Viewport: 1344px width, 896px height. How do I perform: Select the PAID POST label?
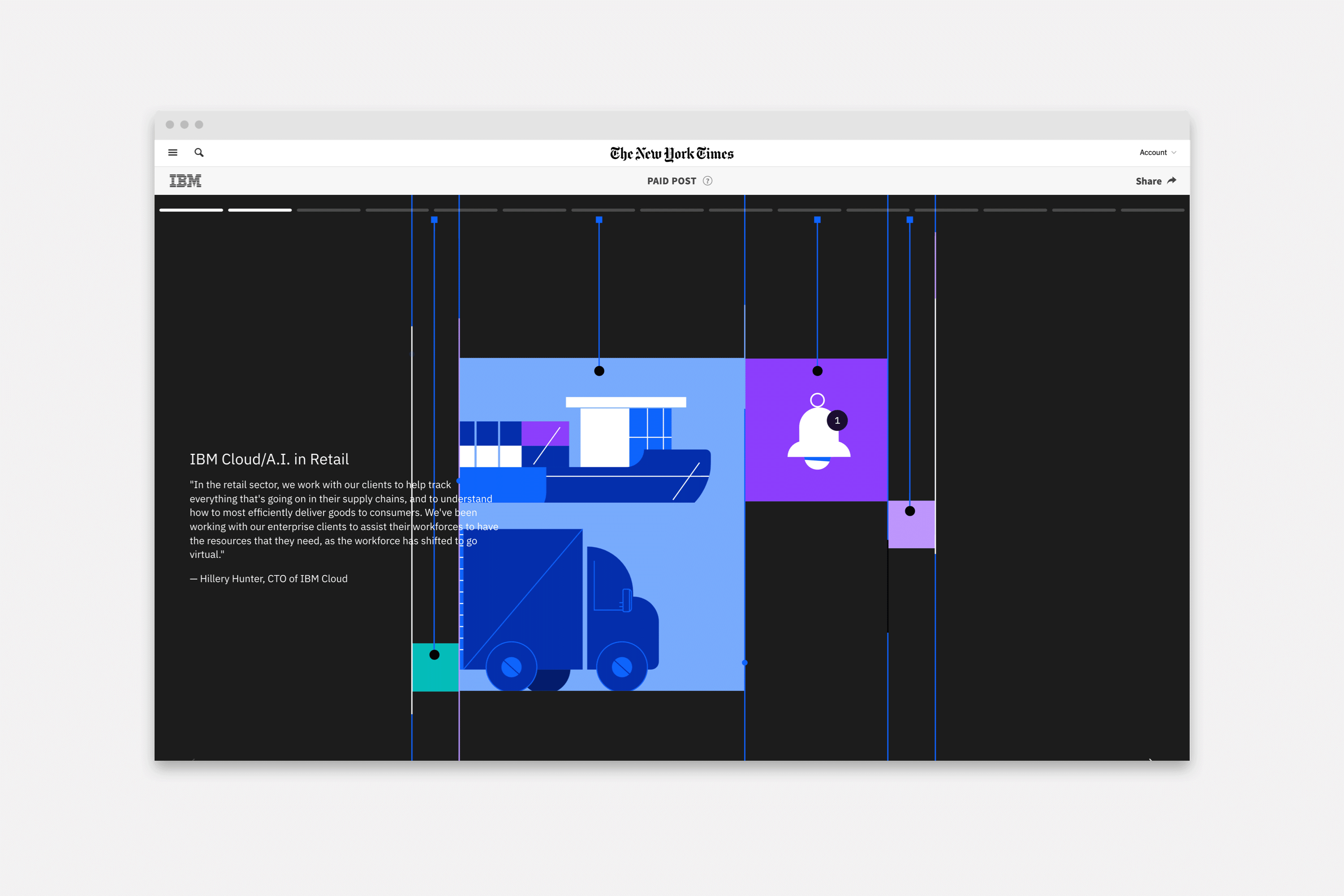672,181
